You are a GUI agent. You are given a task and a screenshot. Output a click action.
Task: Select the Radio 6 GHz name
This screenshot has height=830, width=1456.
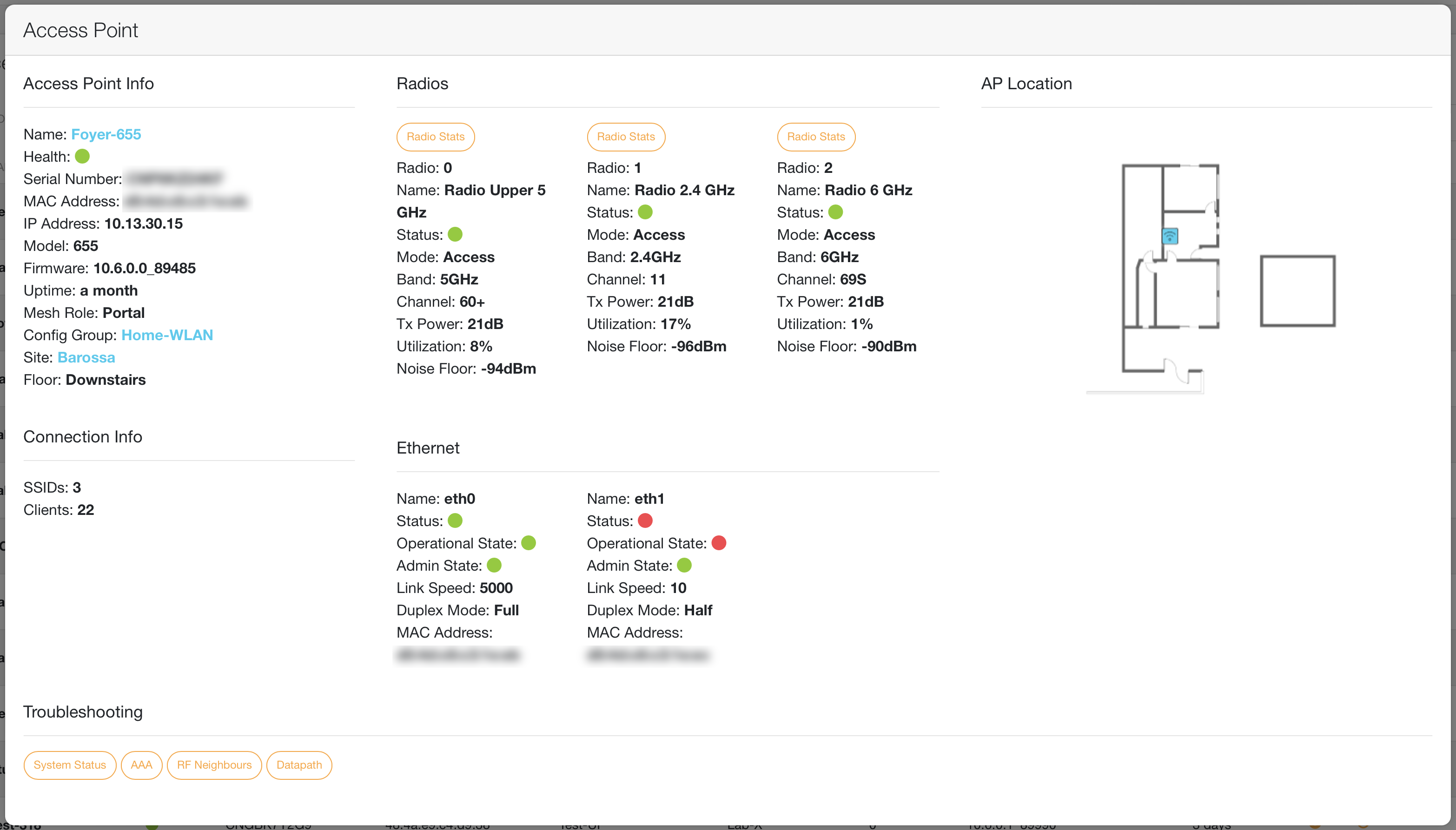(869, 190)
